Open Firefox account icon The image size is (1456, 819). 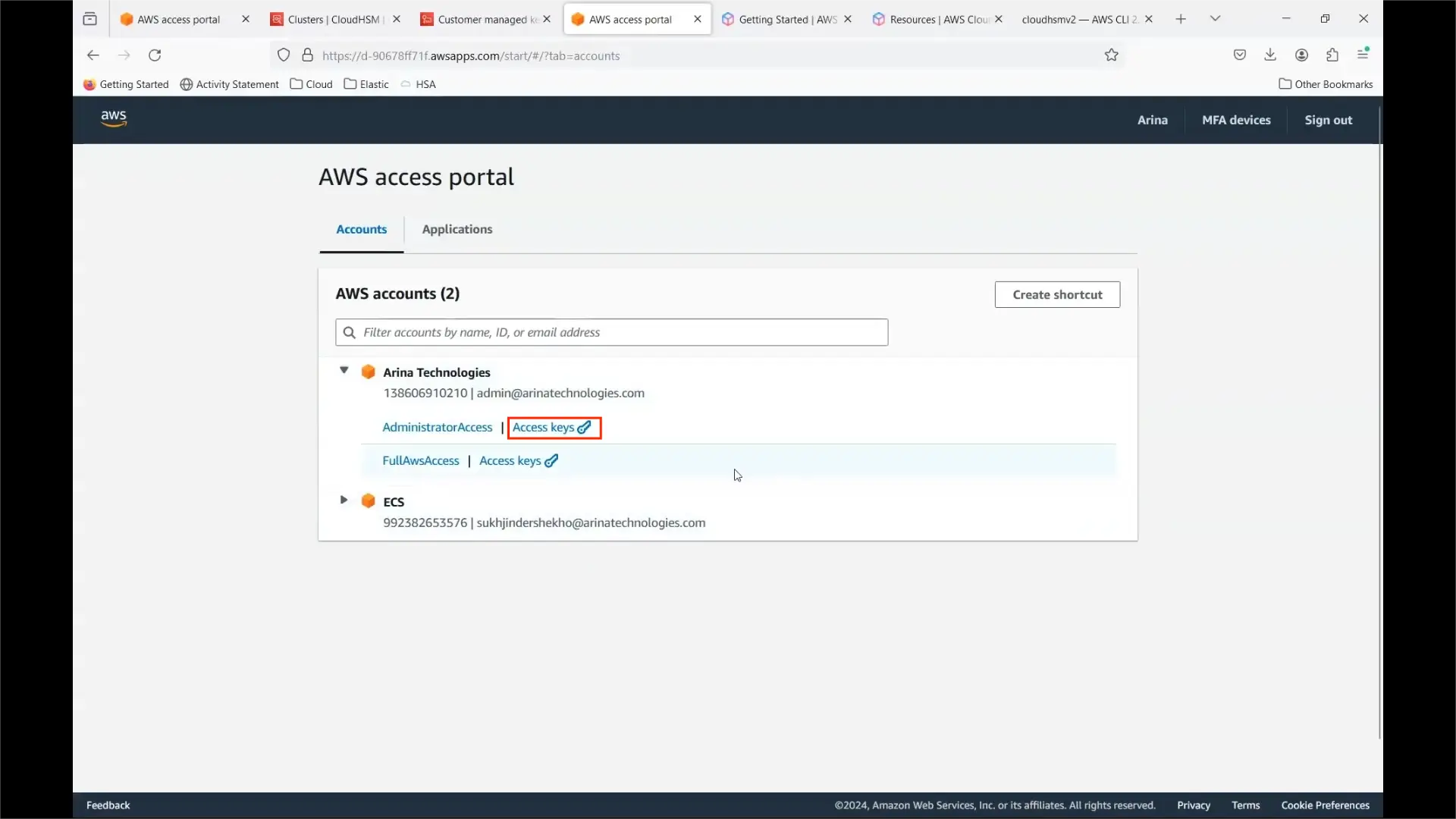[1302, 55]
